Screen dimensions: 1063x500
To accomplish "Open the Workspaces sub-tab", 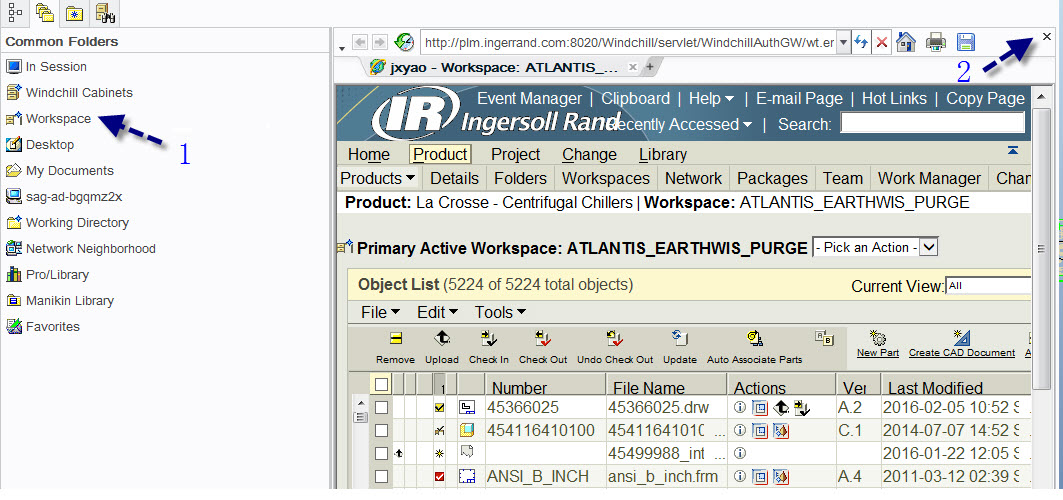I will 606,178.
